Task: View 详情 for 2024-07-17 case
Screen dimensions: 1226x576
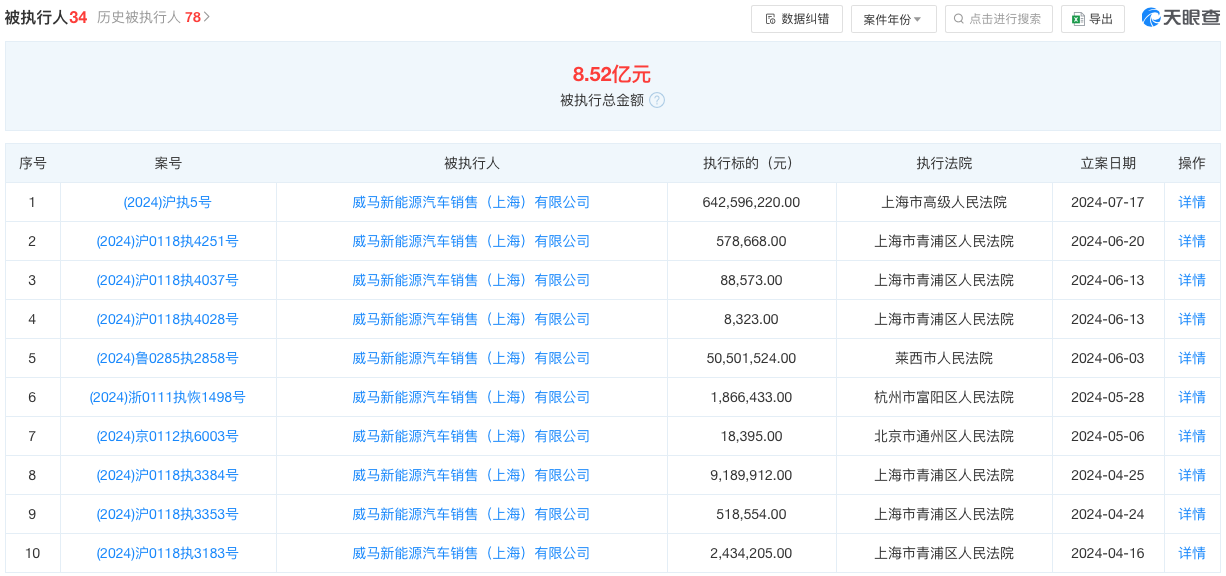Action: pyautogui.click(x=1192, y=202)
